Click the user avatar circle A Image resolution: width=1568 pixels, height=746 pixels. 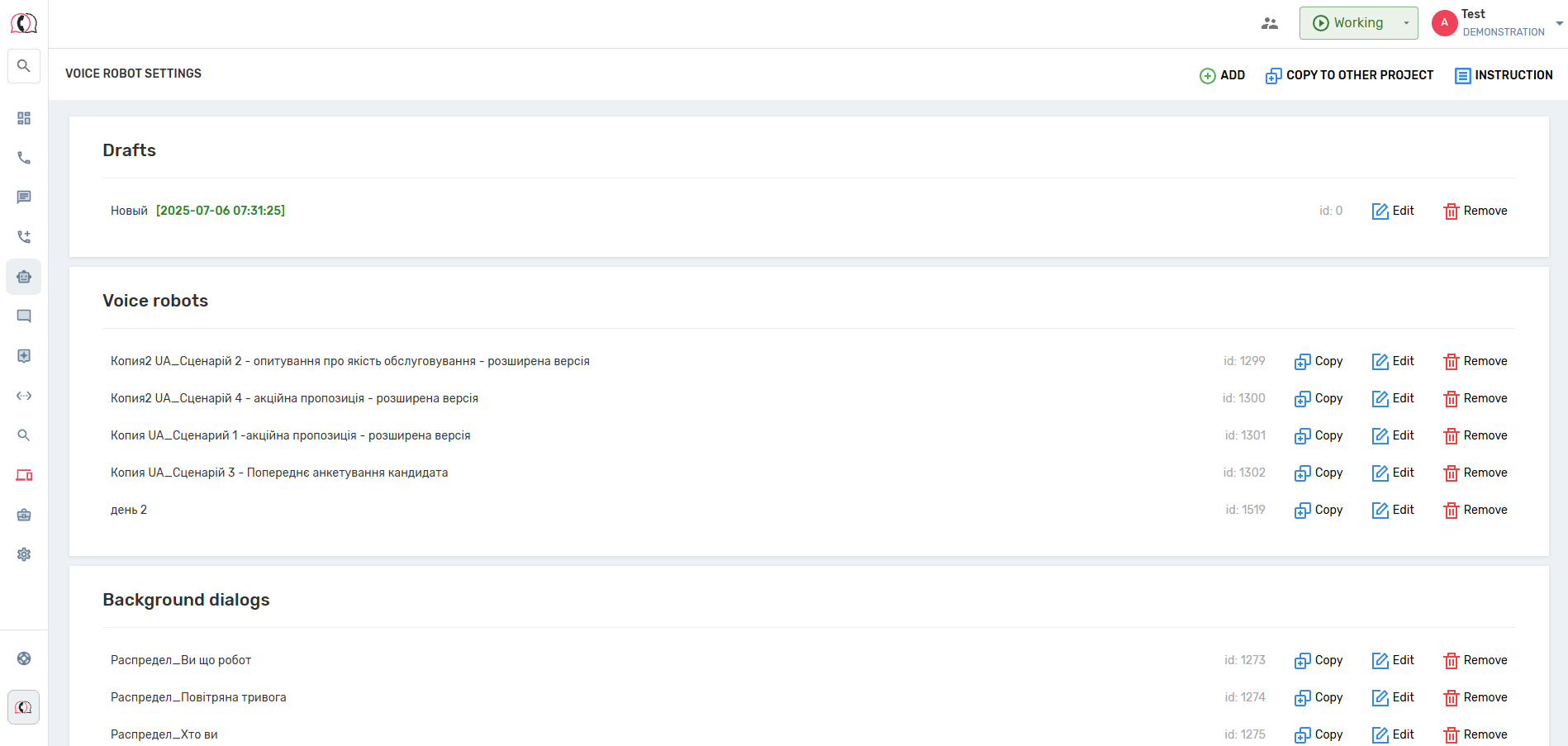tap(1444, 23)
